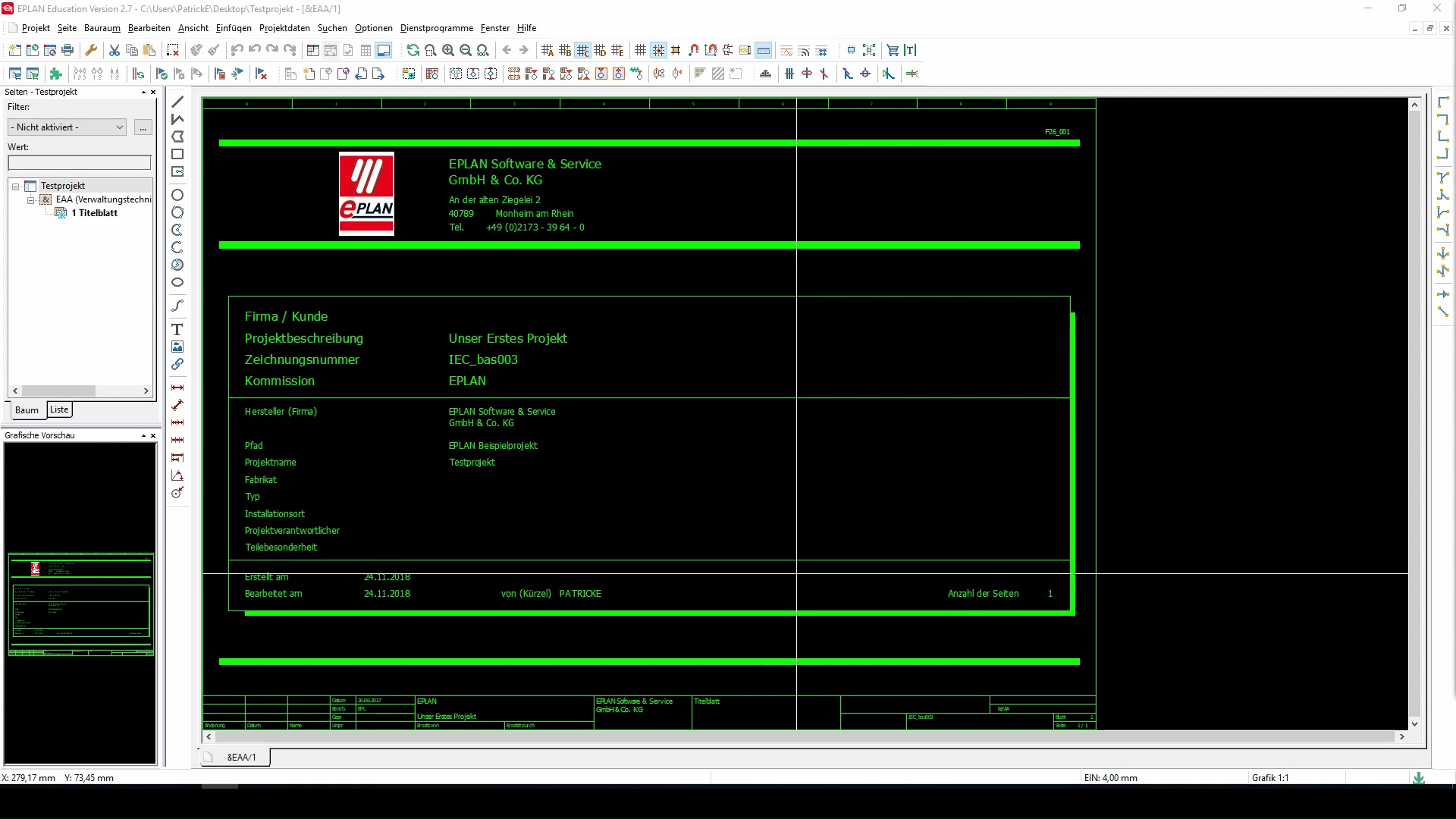Zoom in using the magnifier plus icon
1456x819 pixels.
447,50
